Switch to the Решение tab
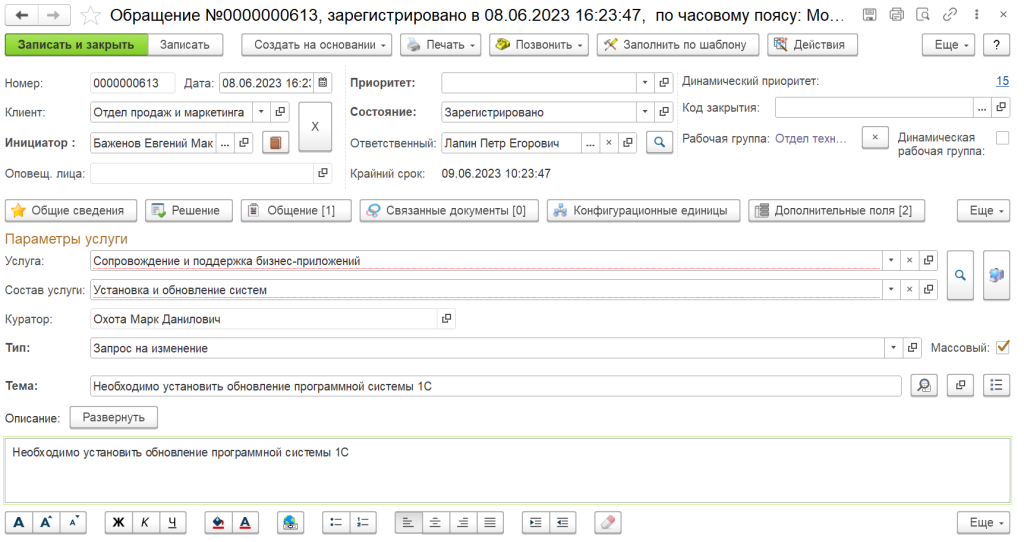The width and height of the screenshot is (1024, 542). pyautogui.click(x=188, y=210)
